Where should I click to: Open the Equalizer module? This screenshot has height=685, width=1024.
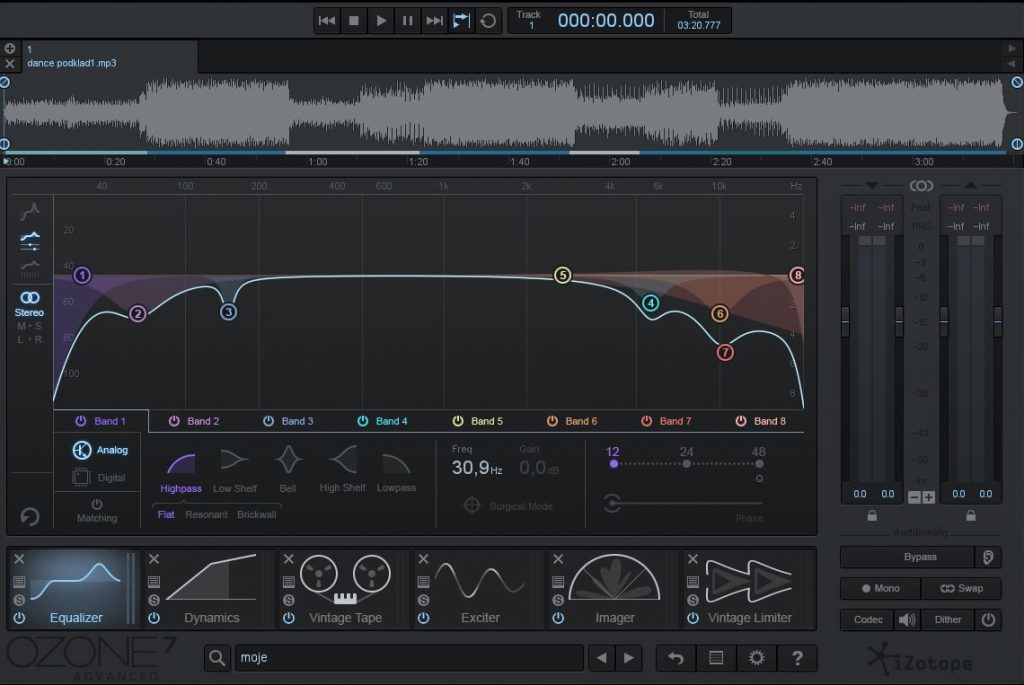(x=77, y=589)
